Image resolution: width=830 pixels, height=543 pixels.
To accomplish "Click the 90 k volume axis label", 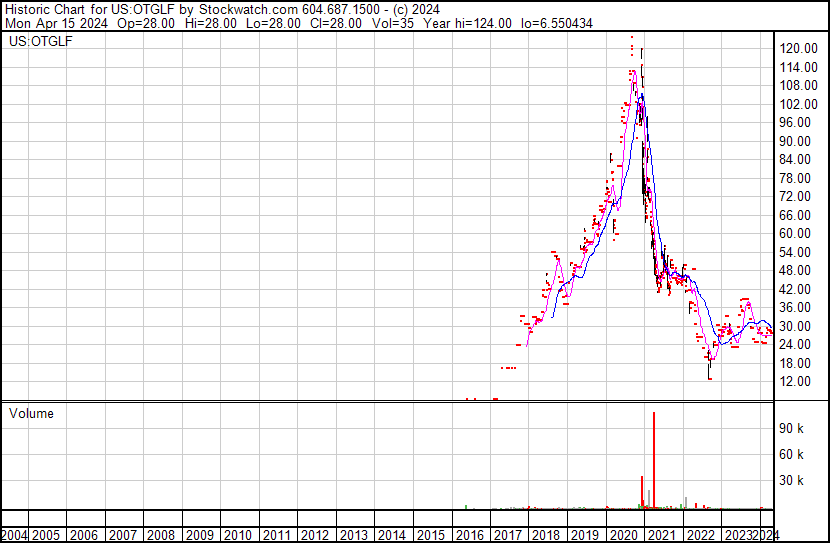I will (x=791, y=429).
